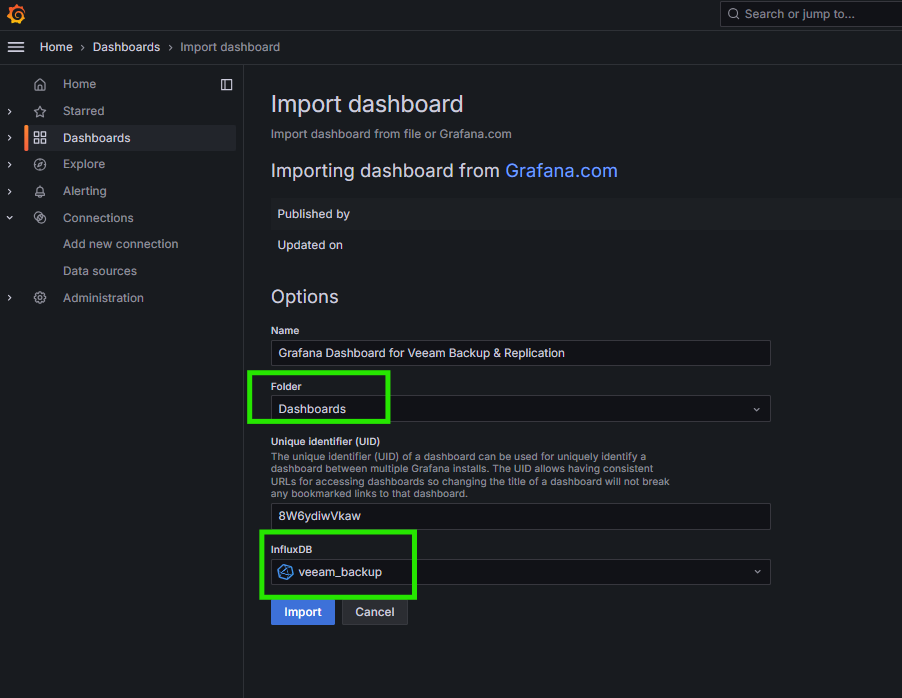Click the Connections icon in sidebar
Screen dimensions: 902x698
pos(40,218)
